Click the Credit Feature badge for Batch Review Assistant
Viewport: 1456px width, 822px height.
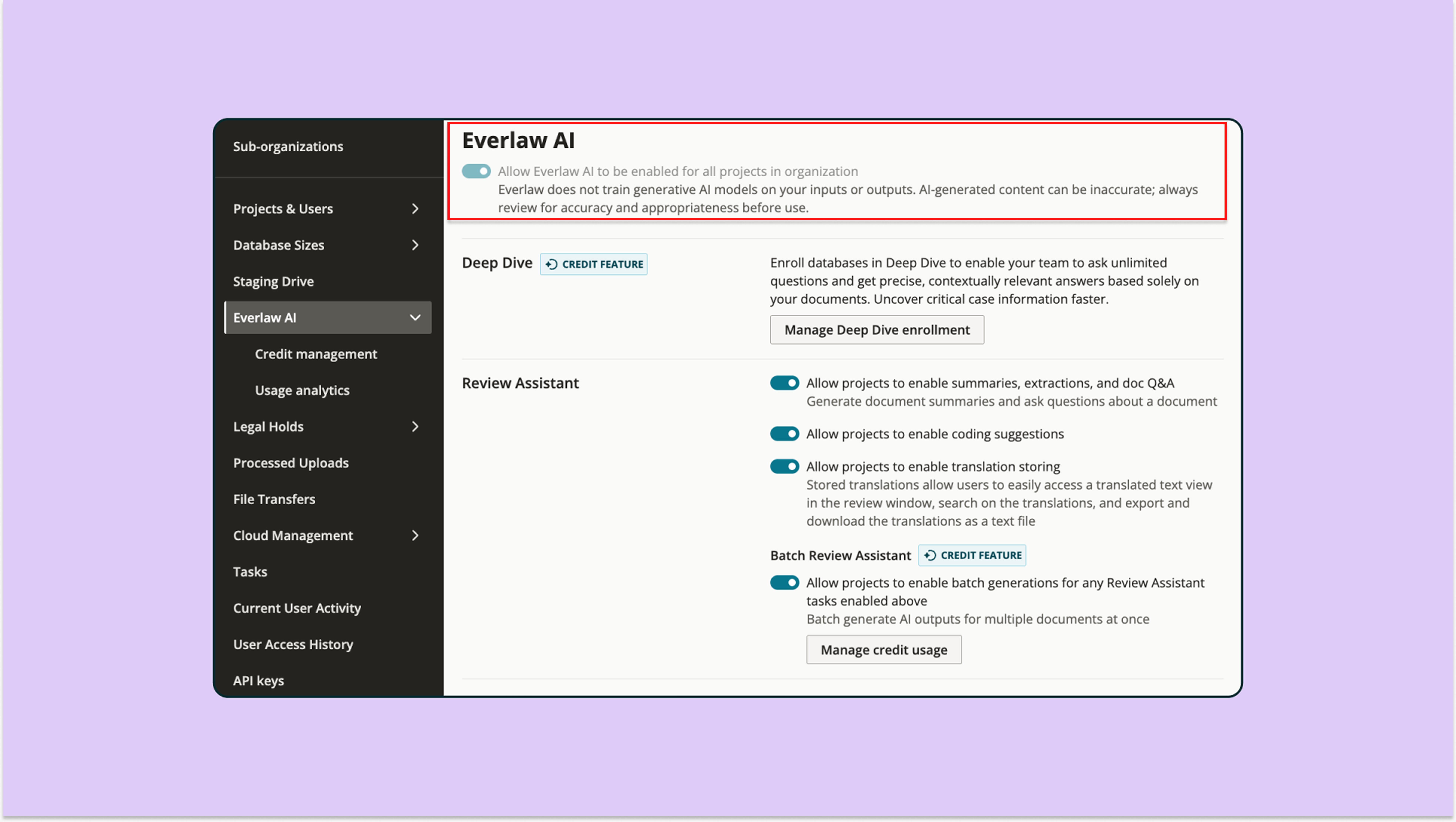pyautogui.click(x=972, y=555)
